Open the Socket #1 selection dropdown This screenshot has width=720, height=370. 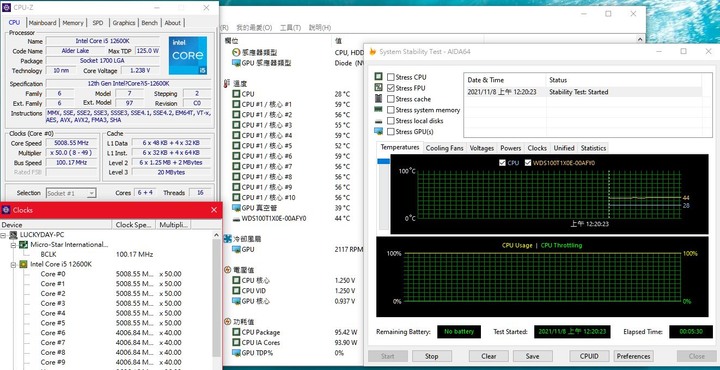[71, 193]
